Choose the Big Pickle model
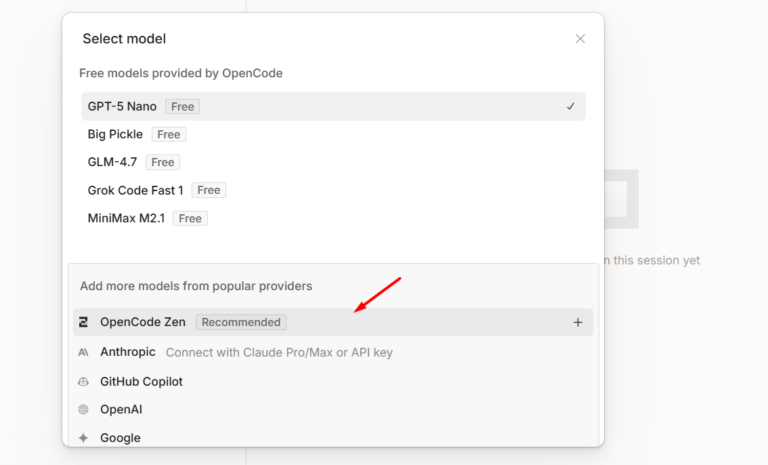768x465 pixels. point(117,134)
